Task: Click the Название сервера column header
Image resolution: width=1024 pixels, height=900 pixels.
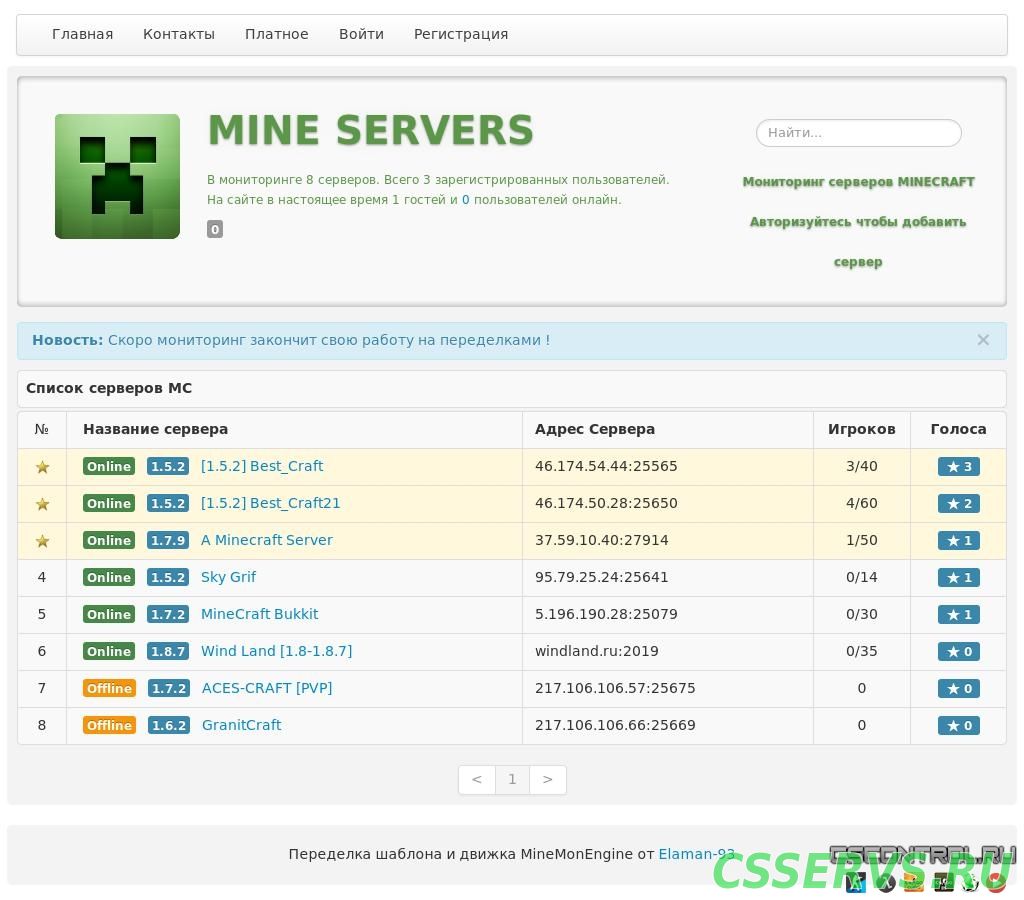Action: [155, 429]
